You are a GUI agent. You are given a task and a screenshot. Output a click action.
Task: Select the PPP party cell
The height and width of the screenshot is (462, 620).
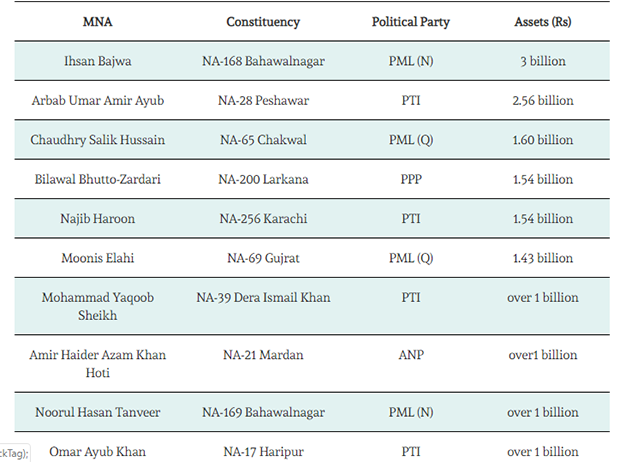pyautogui.click(x=410, y=179)
